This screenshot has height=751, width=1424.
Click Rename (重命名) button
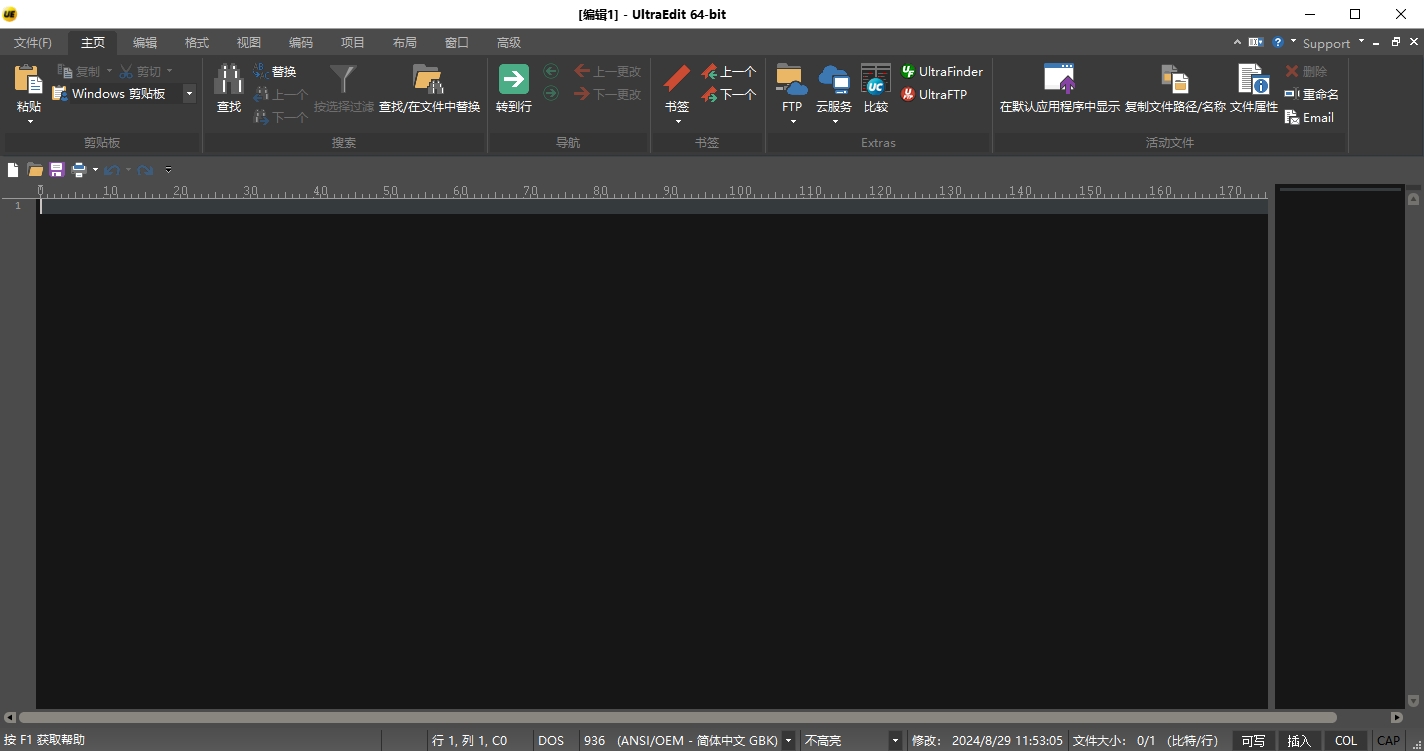pos(1312,95)
